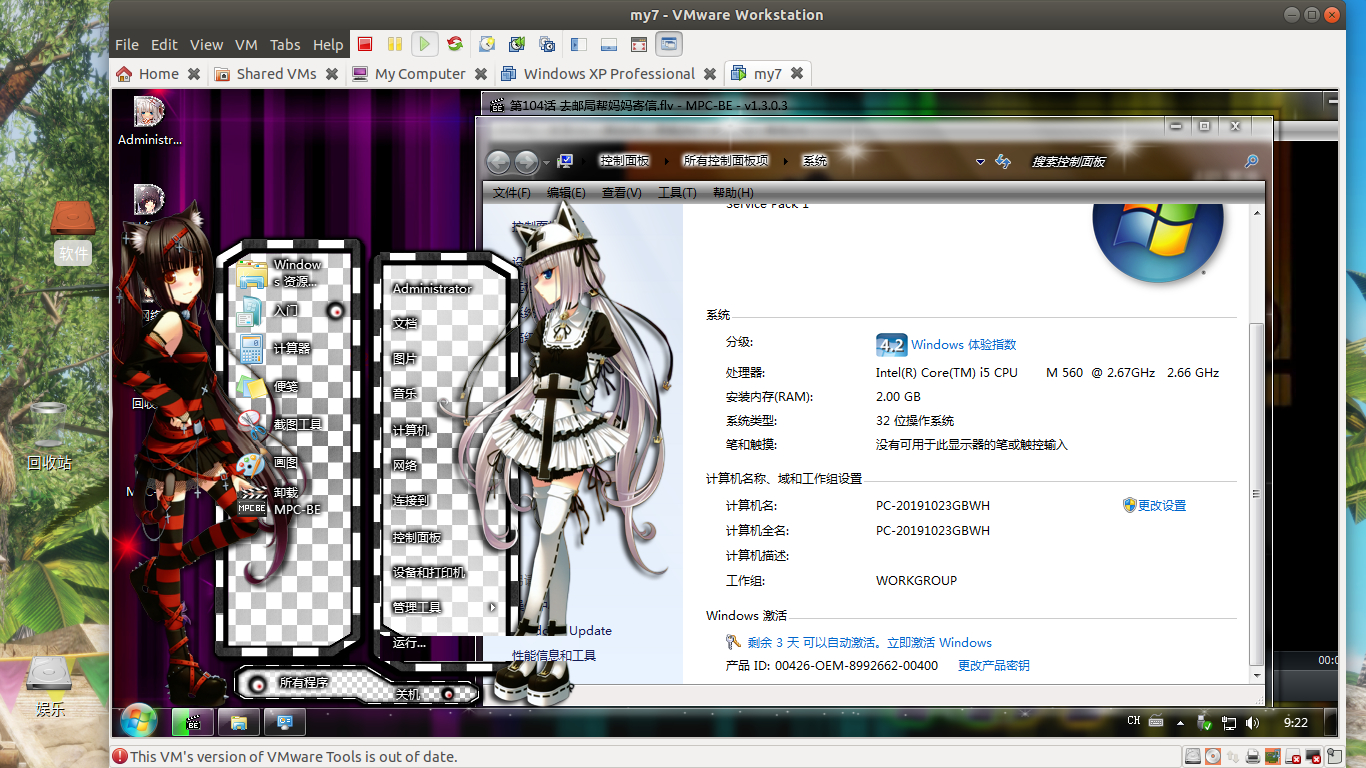Open the VMware File menu
Image resolution: width=1366 pixels, height=768 pixels.
[127, 45]
